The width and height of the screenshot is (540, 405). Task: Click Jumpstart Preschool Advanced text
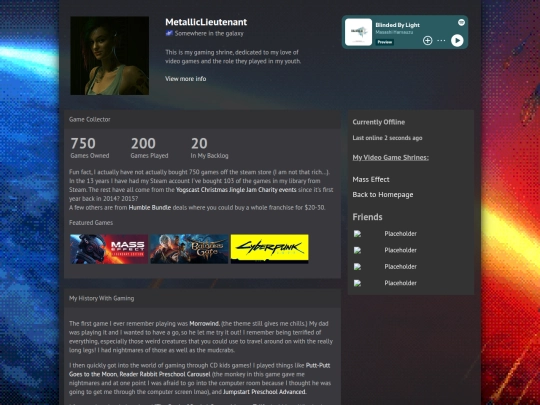tap(264, 392)
